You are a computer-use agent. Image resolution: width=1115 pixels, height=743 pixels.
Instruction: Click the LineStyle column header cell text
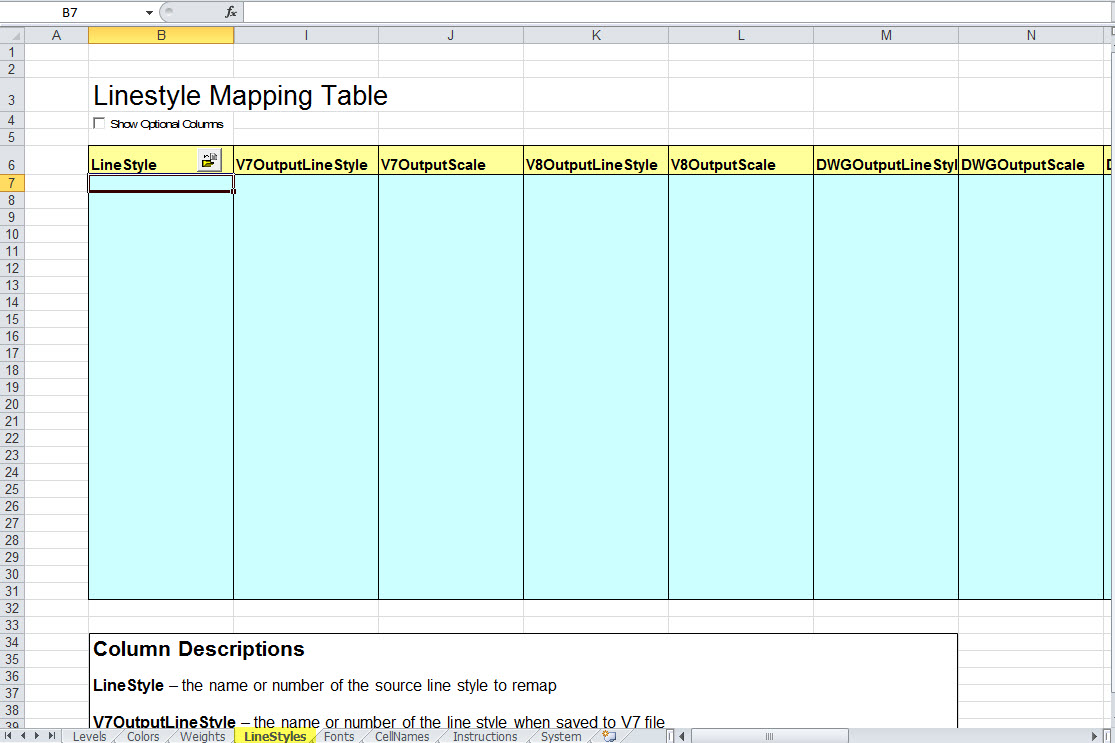coord(124,165)
